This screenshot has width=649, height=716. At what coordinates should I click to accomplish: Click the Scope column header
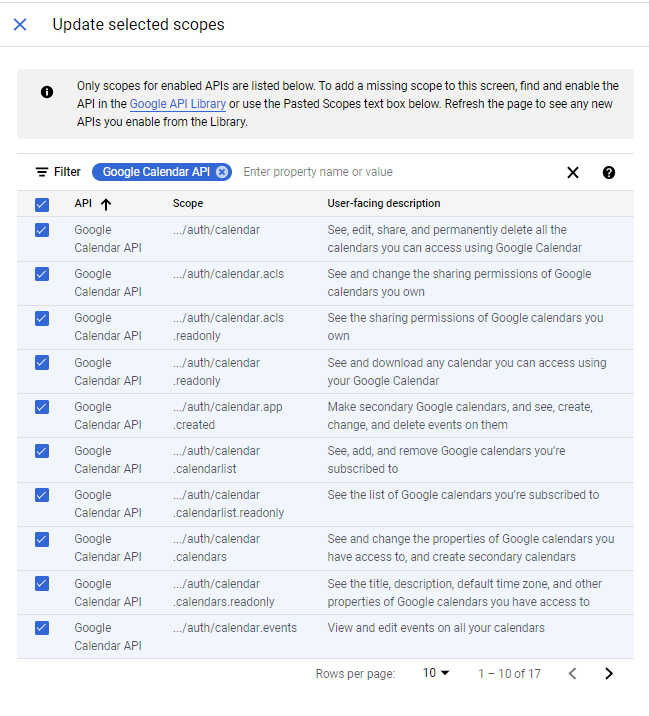point(188,204)
